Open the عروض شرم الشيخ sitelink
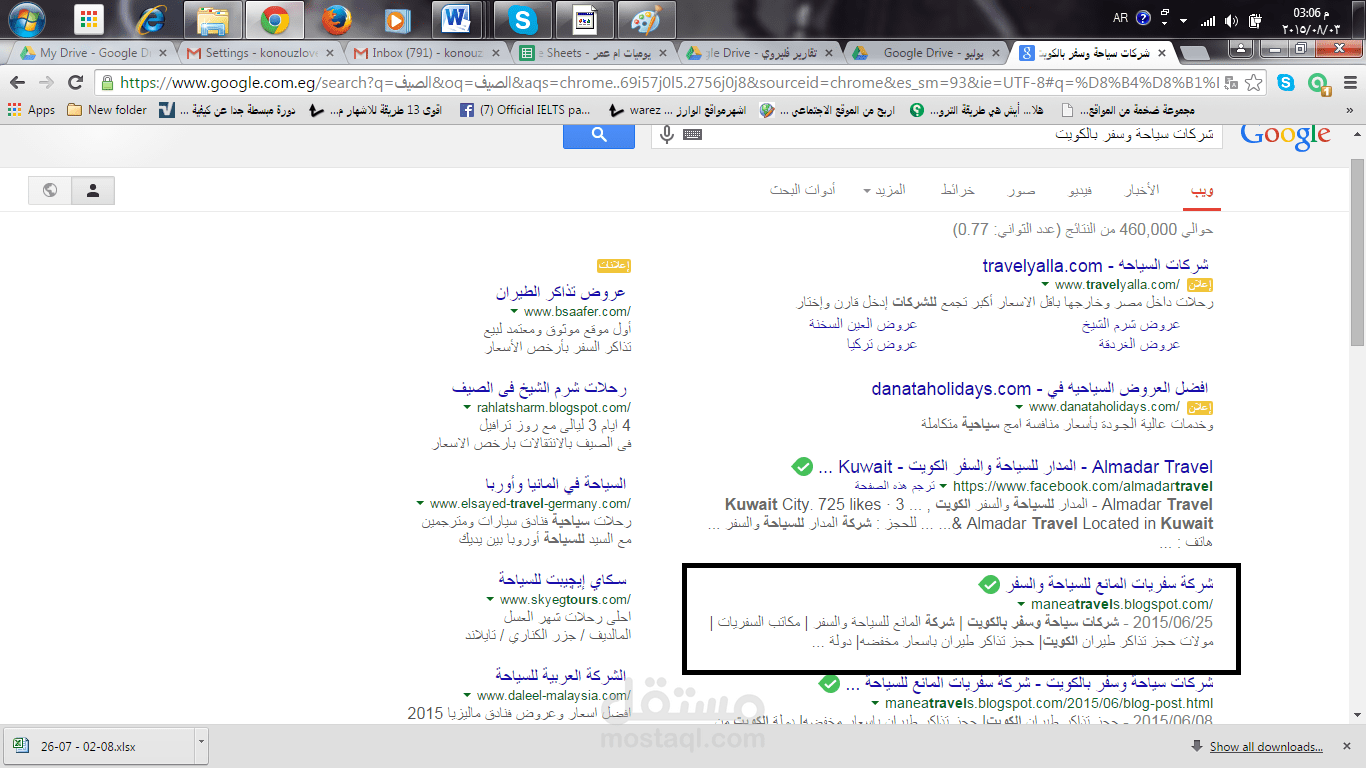The image size is (1366, 768). (1131, 324)
